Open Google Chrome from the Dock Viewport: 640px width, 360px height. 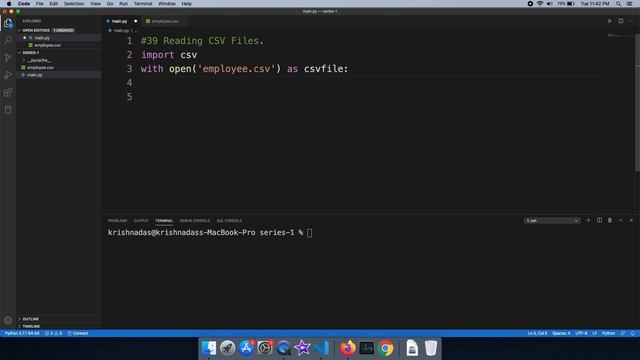click(385, 348)
